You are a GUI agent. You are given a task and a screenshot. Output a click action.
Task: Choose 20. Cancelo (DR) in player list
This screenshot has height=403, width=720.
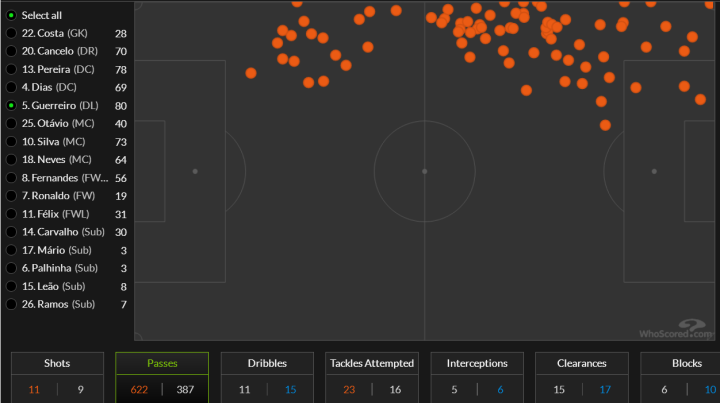[x=11, y=51]
